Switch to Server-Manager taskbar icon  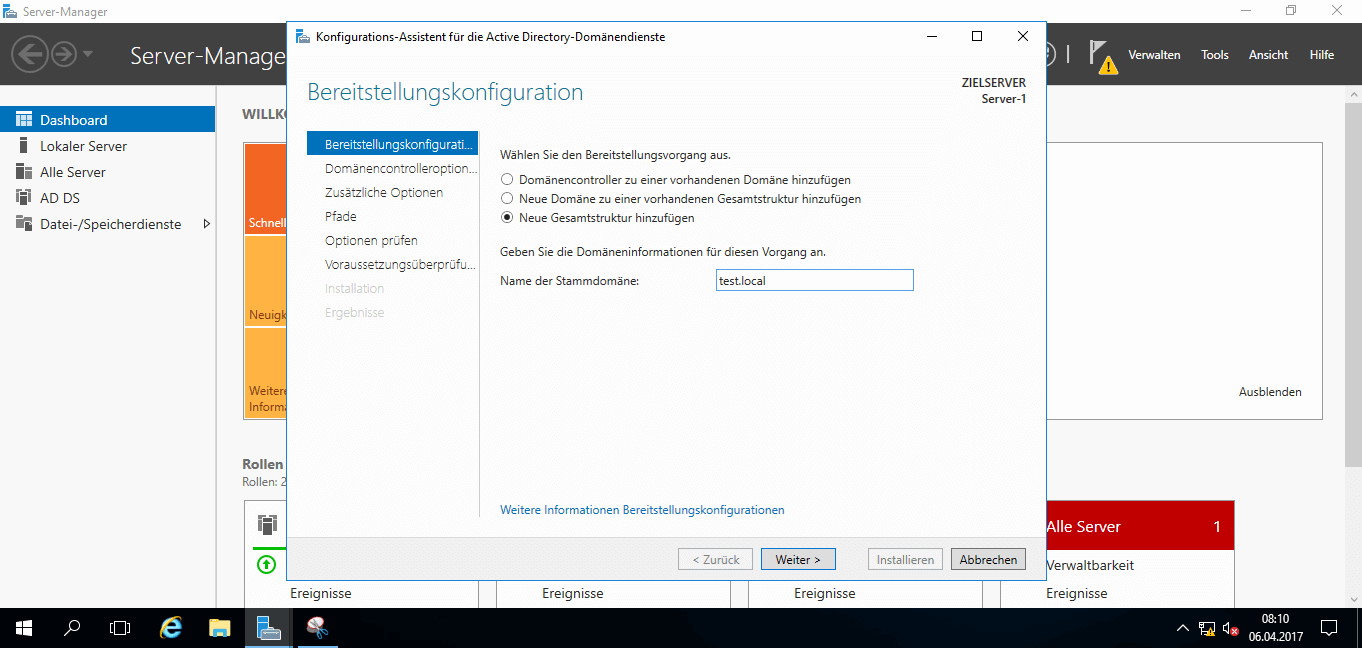click(x=268, y=628)
